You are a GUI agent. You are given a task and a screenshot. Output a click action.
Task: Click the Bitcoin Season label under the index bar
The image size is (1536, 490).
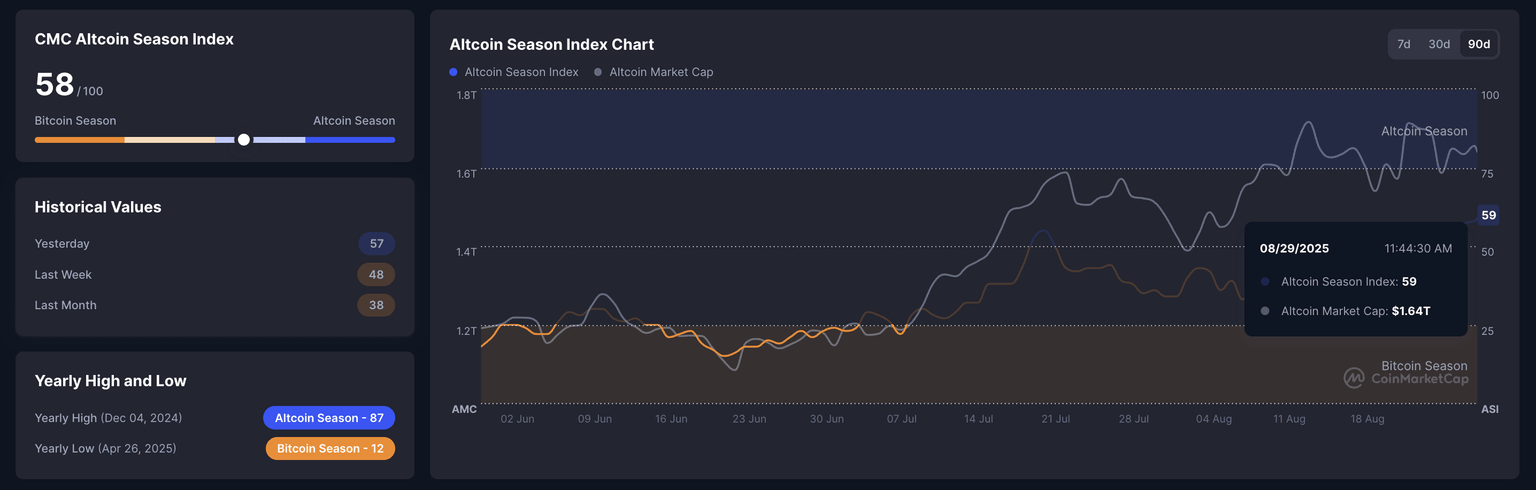pos(75,121)
